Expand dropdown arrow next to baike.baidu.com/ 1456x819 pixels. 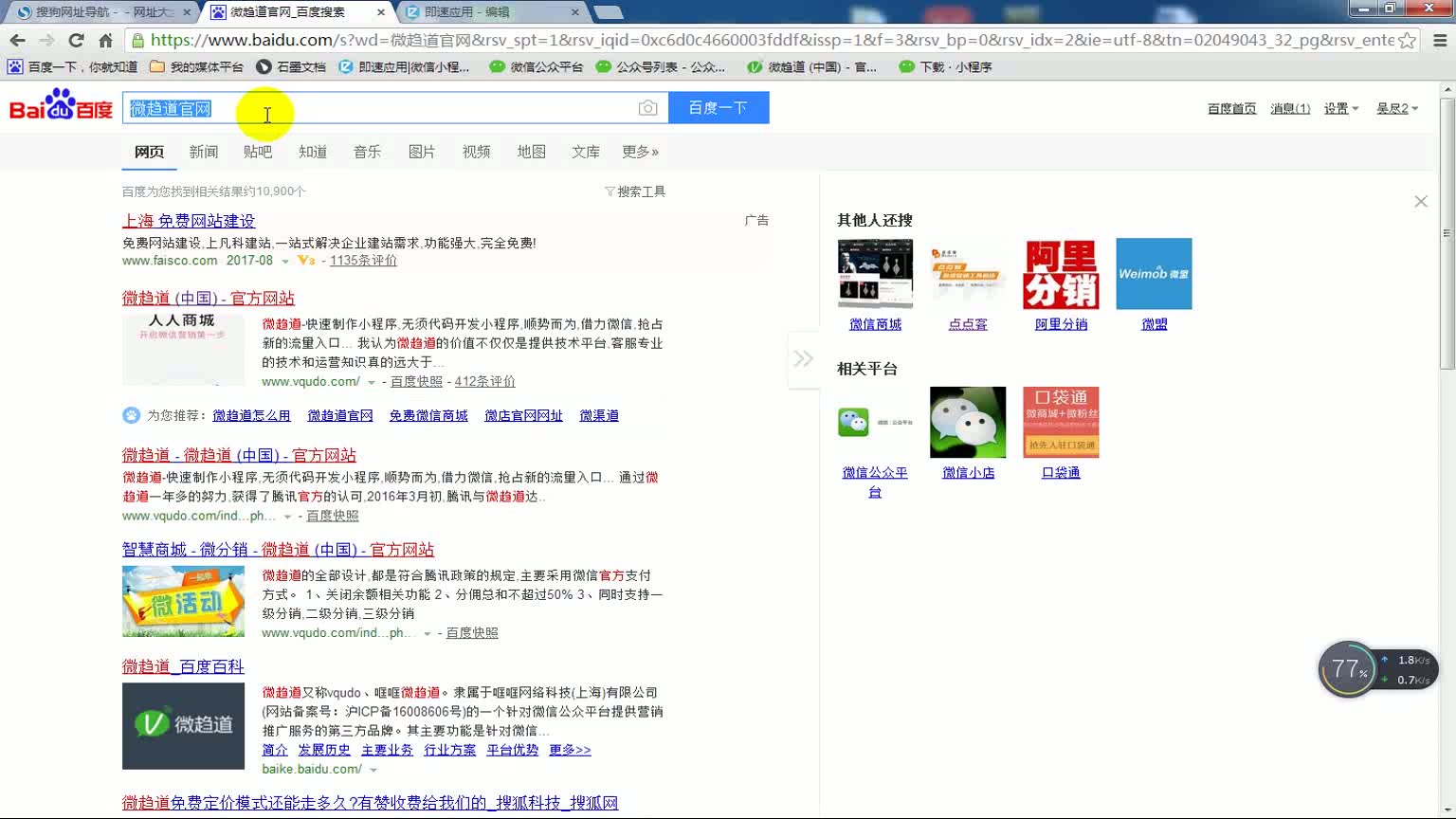click(373, 770)
